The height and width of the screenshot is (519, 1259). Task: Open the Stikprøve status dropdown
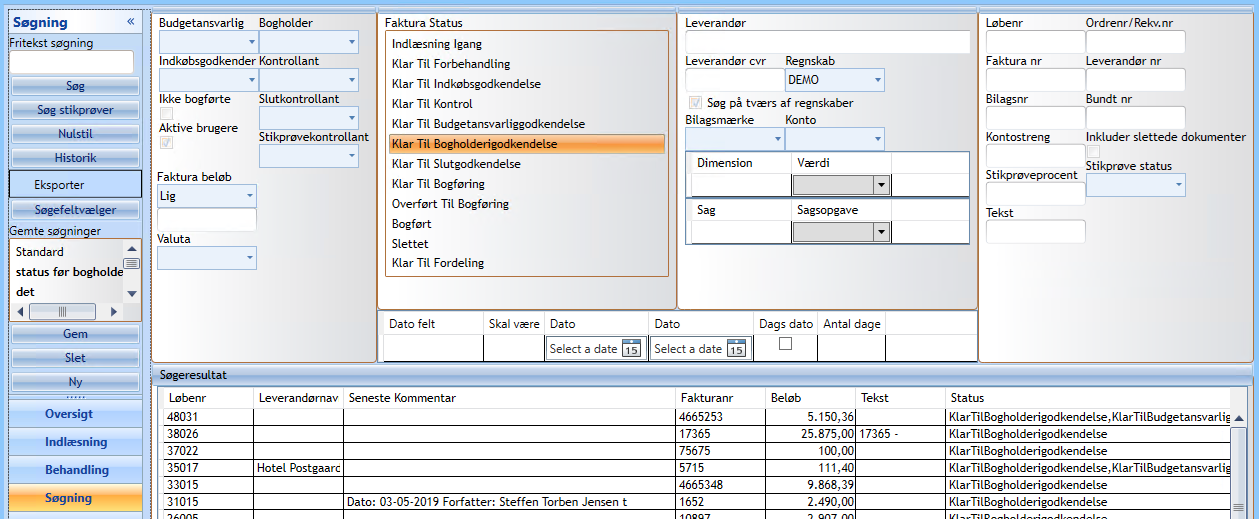coord(1135,184)
